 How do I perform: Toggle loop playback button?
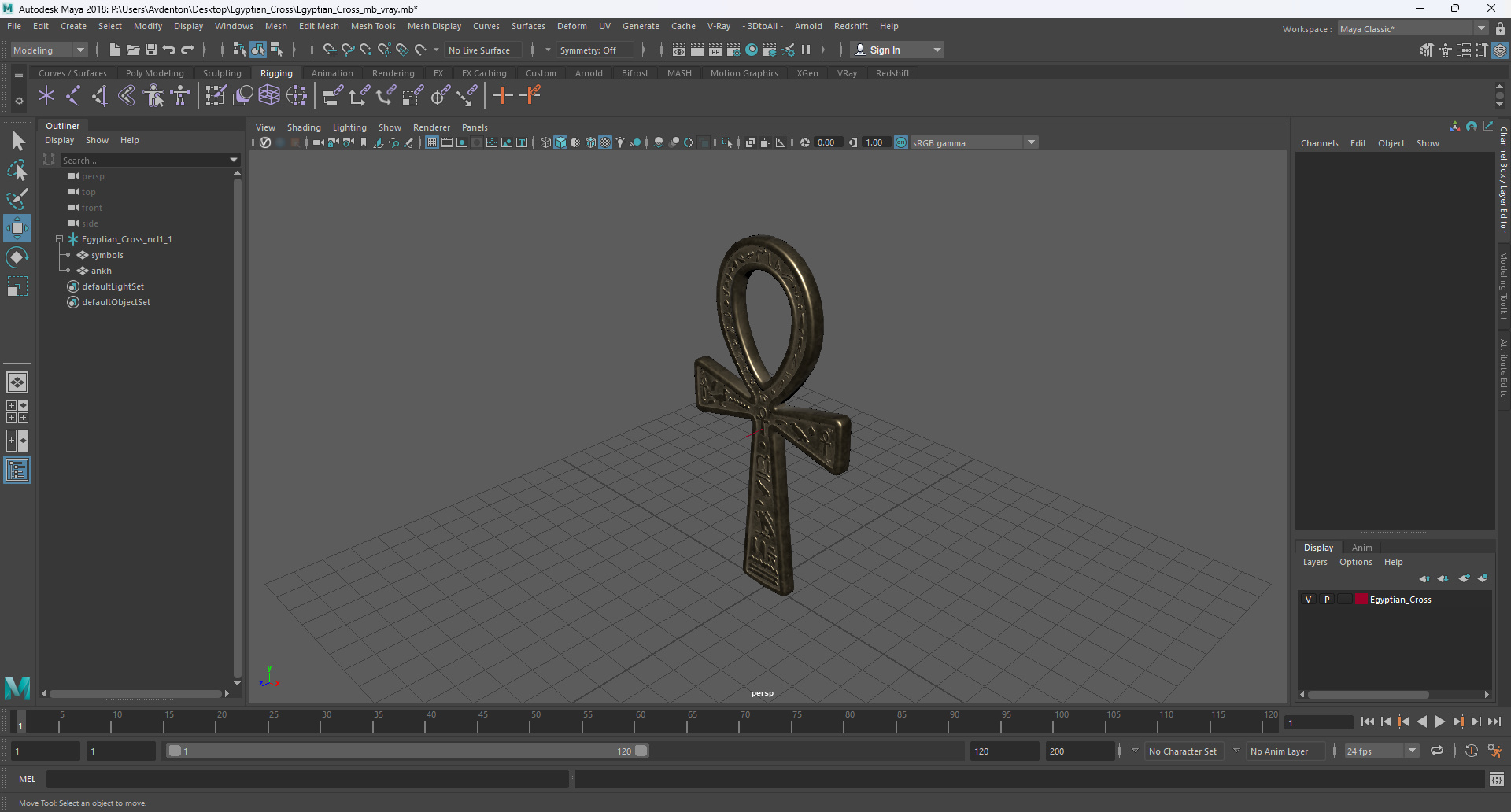pyautogui.click(x=1437, y=751)
